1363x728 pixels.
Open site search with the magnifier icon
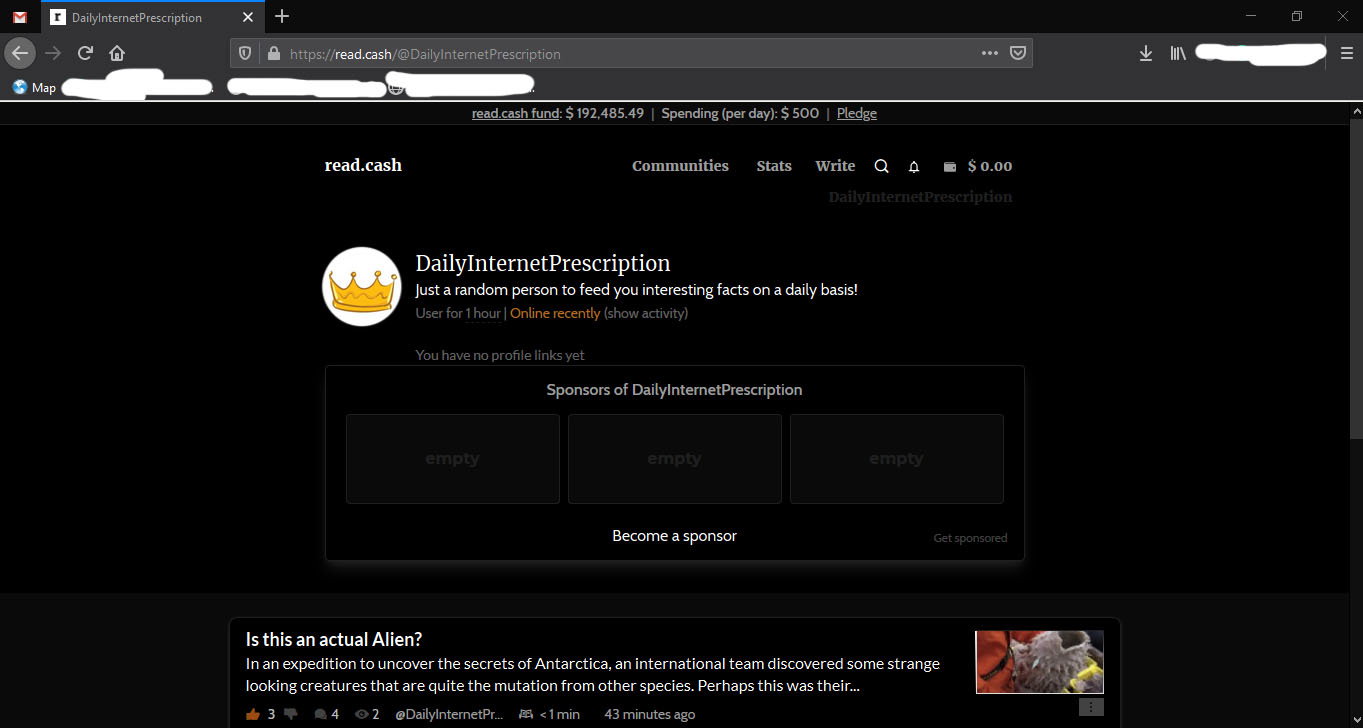[x=881, y=166]
